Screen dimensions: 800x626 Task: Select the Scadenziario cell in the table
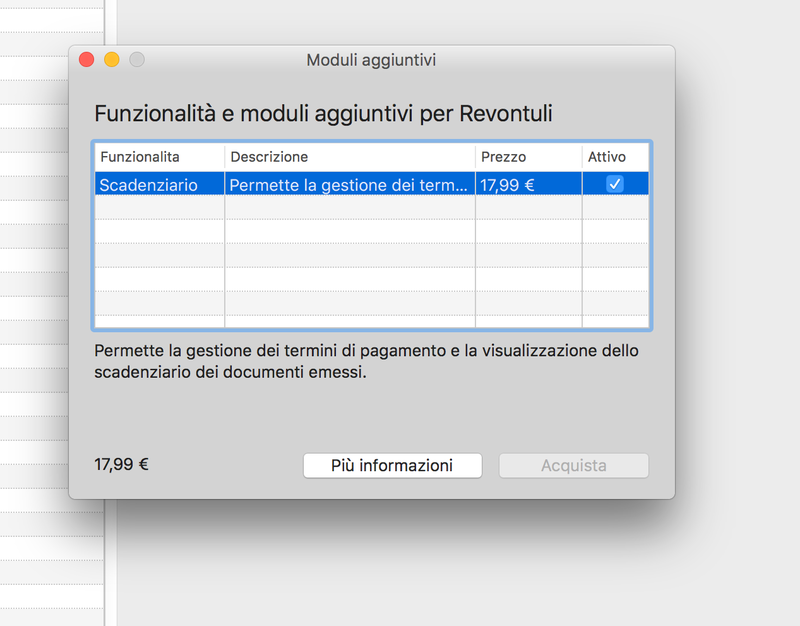[x=159, y=184]
